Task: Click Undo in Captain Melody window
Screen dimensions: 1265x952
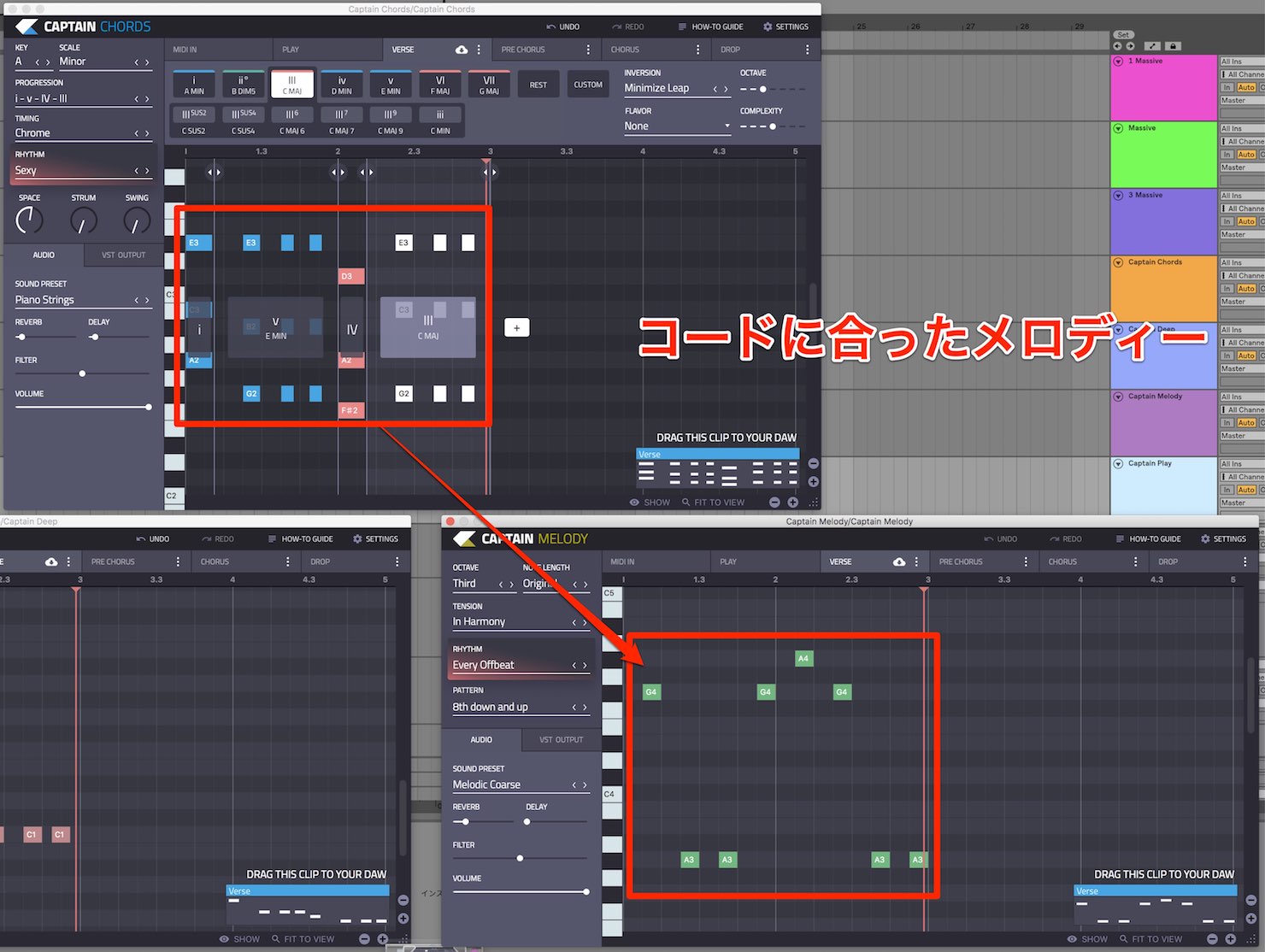Action: pyautogui.click(x=1001, y=539)
